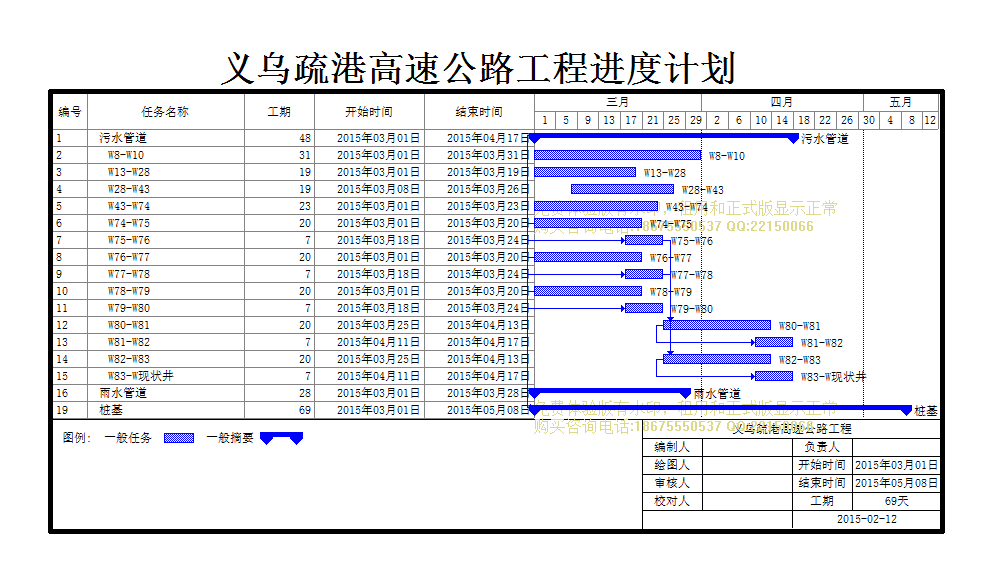This screenshot has height=580, width=991.
Task: Click day 12 in the May timescale
Action: [930, 120]
